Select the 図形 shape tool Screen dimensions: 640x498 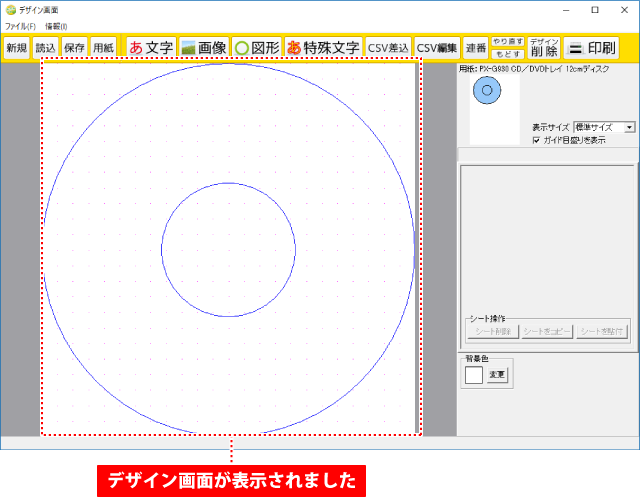[x=257, y=48]
